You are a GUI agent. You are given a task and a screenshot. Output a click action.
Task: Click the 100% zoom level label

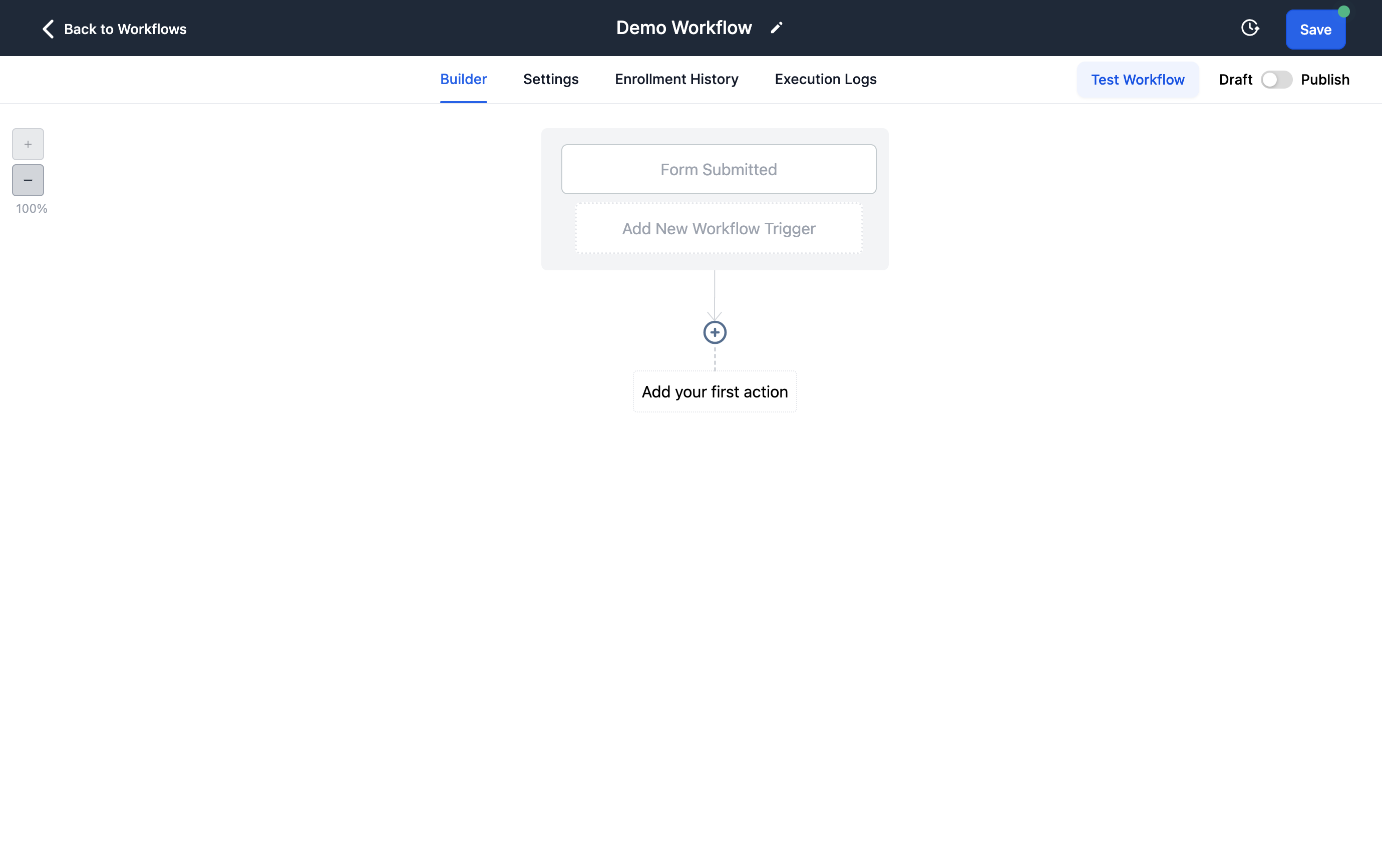point(32,209)
